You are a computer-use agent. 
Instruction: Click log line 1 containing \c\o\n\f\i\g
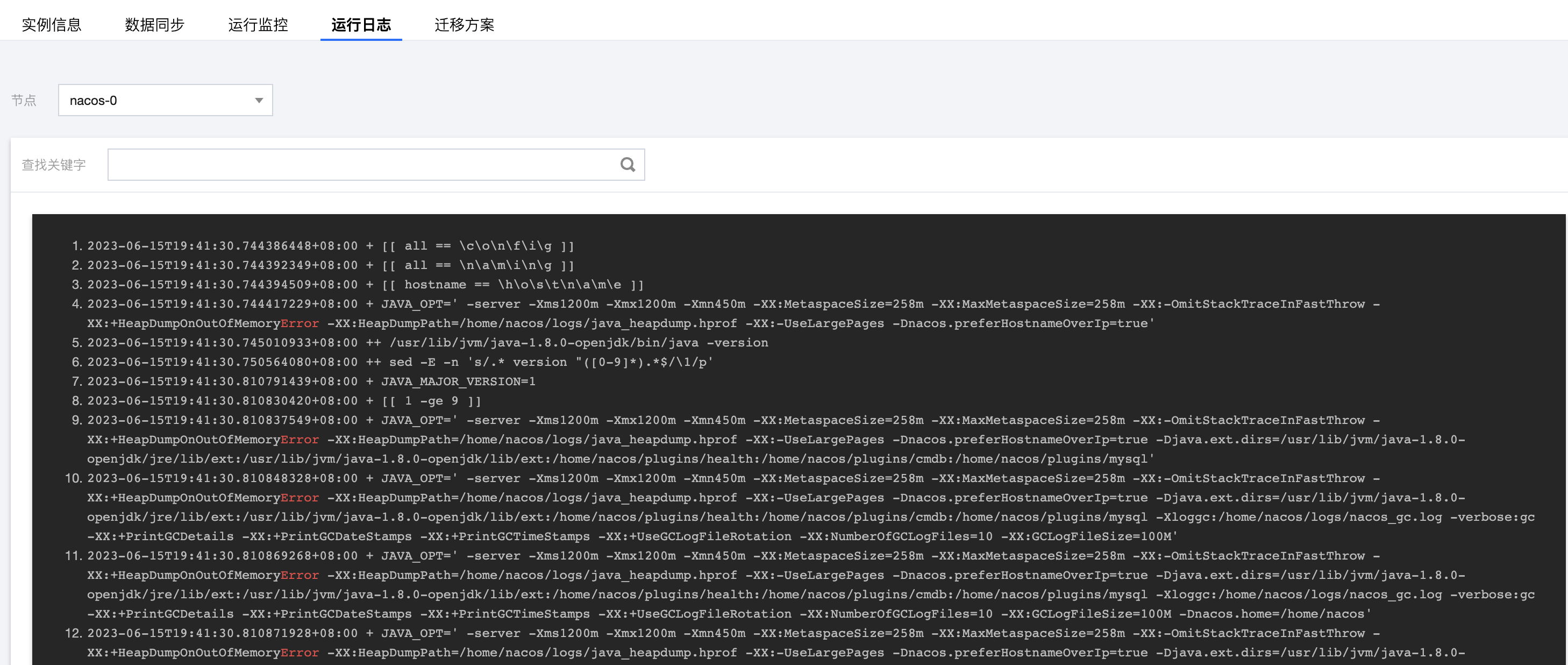pos(331,246)
